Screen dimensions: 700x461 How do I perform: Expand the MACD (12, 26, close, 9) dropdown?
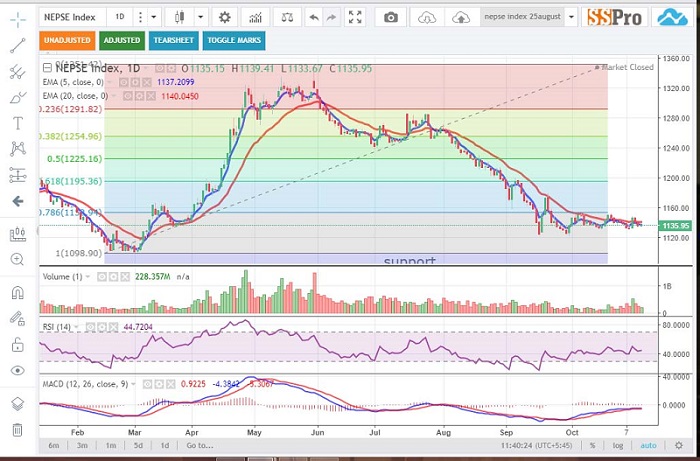point(133,384)
